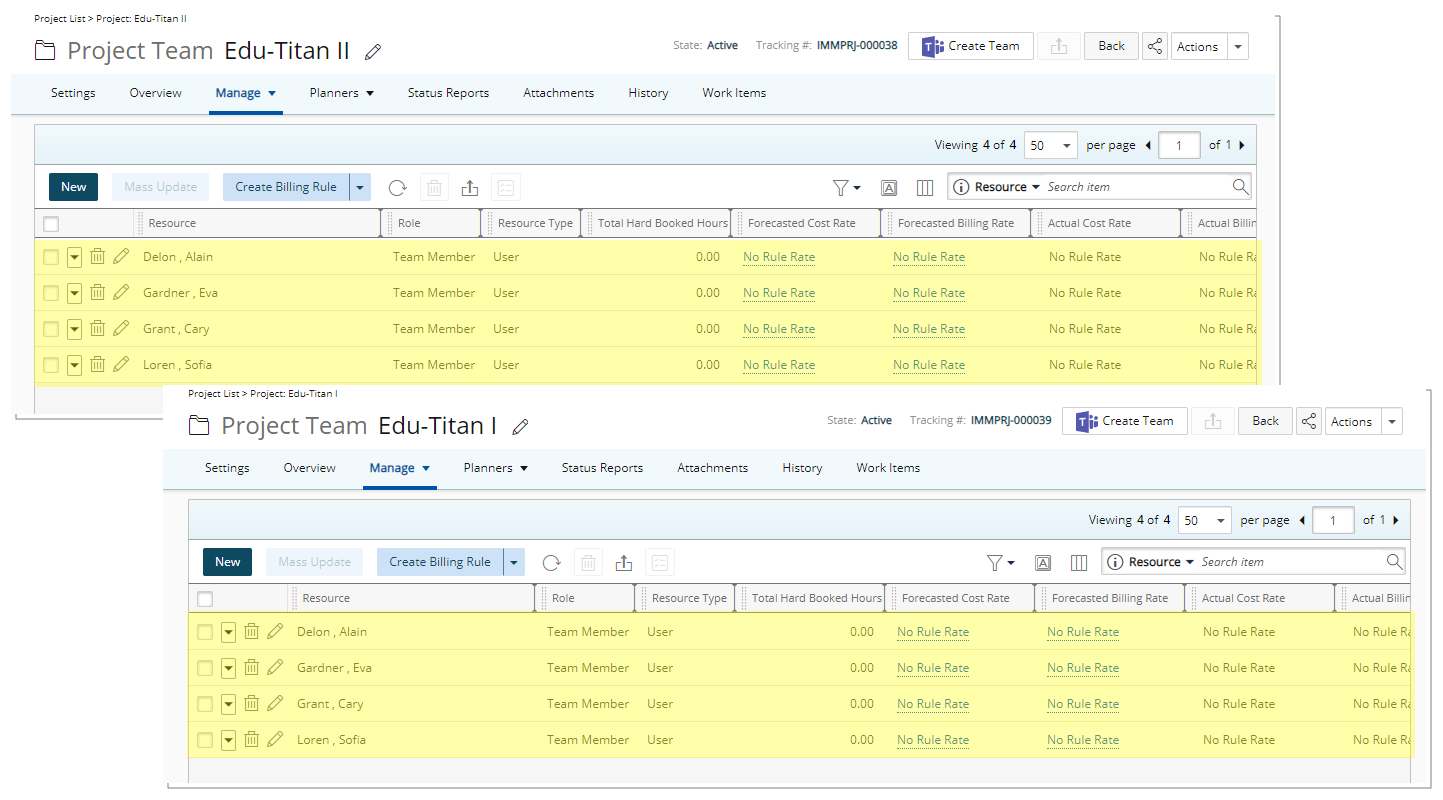This screenshot has width=1443, height=800.
Task: Click share icon in Edu-Titan II header
Action: [x=1155, y=46]
